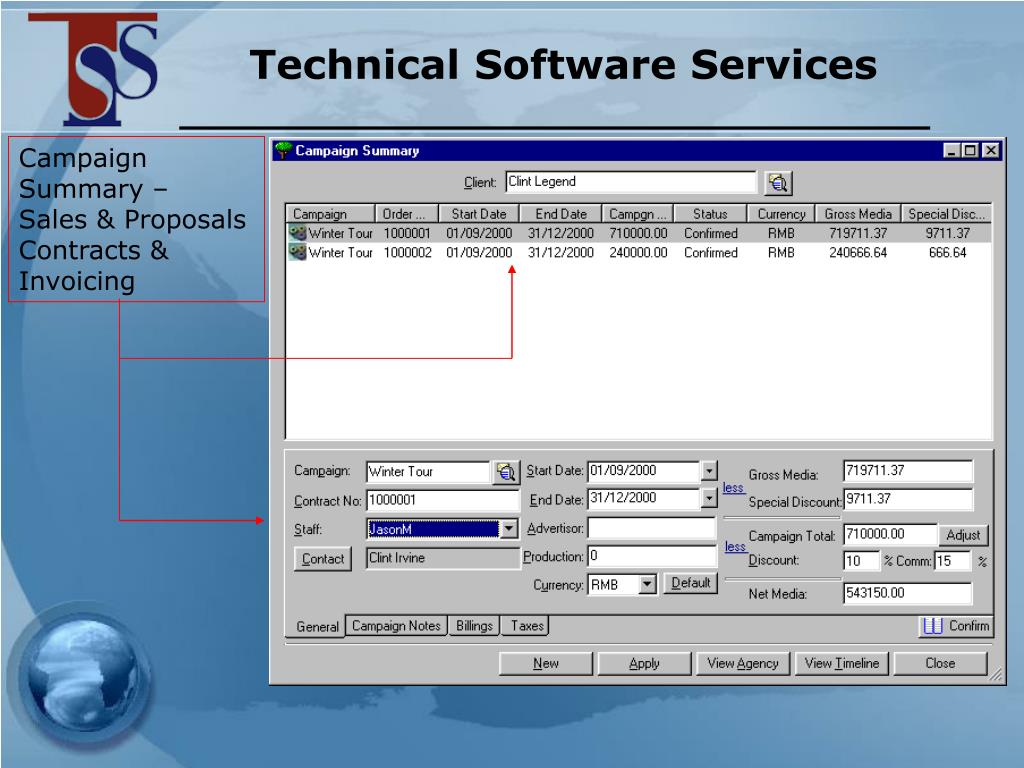This screenshot has height=768, width=1024.
Task: Click the 'less' link near Discount
Action: tap(735, 547)
